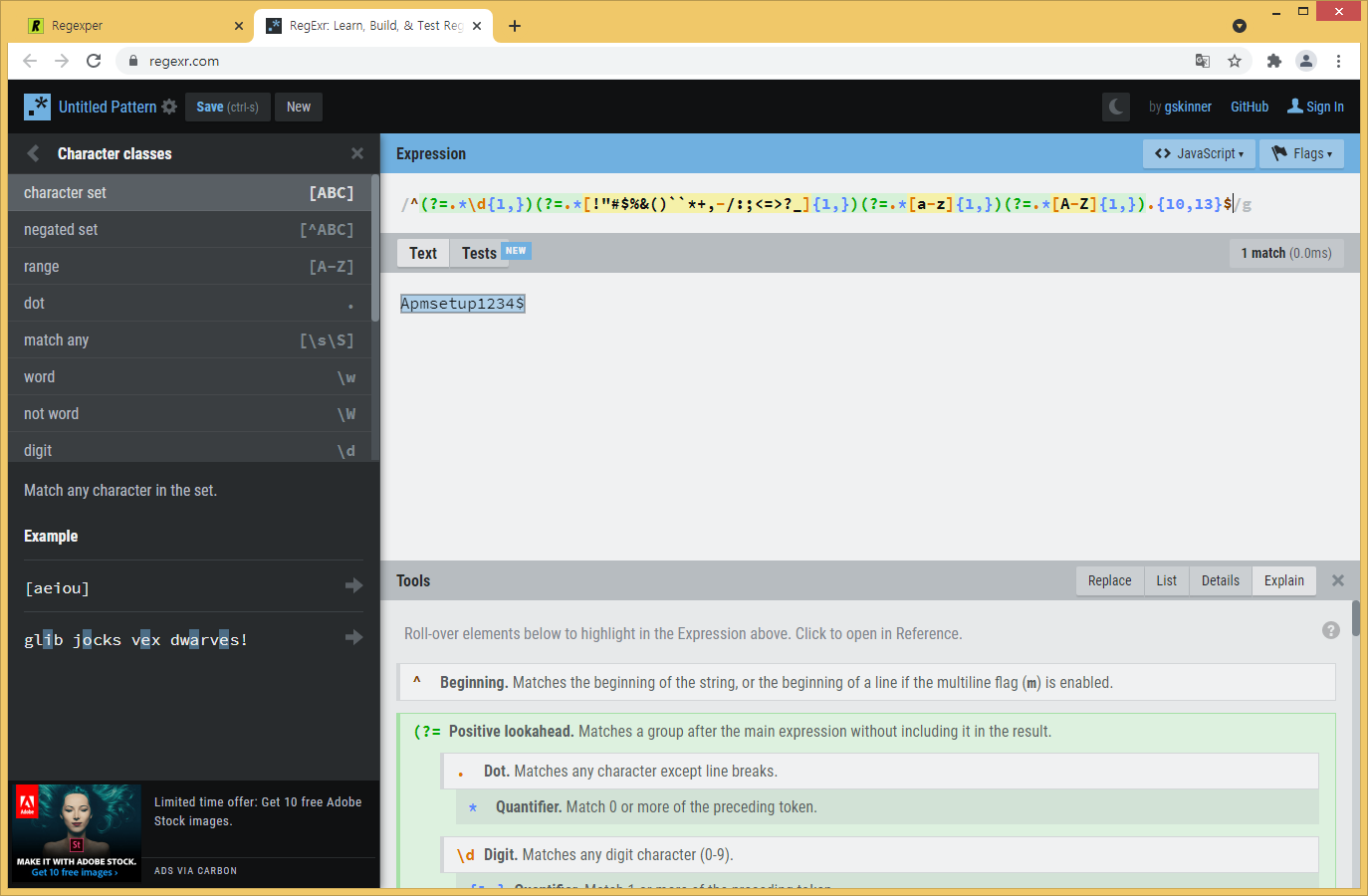Bookmark this page star icon
Screen dimensions: 1368x896
[x=1235, y=61]
